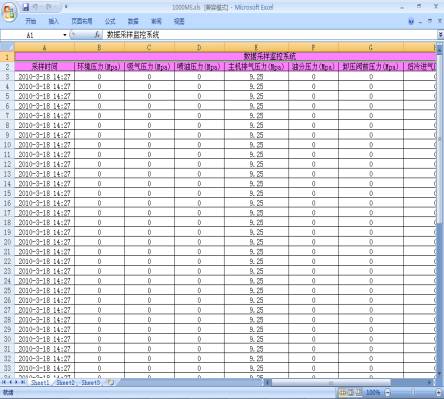
Task: Open the 公式 (Formulas) ribbon tab
Action: tap(110, 21)
